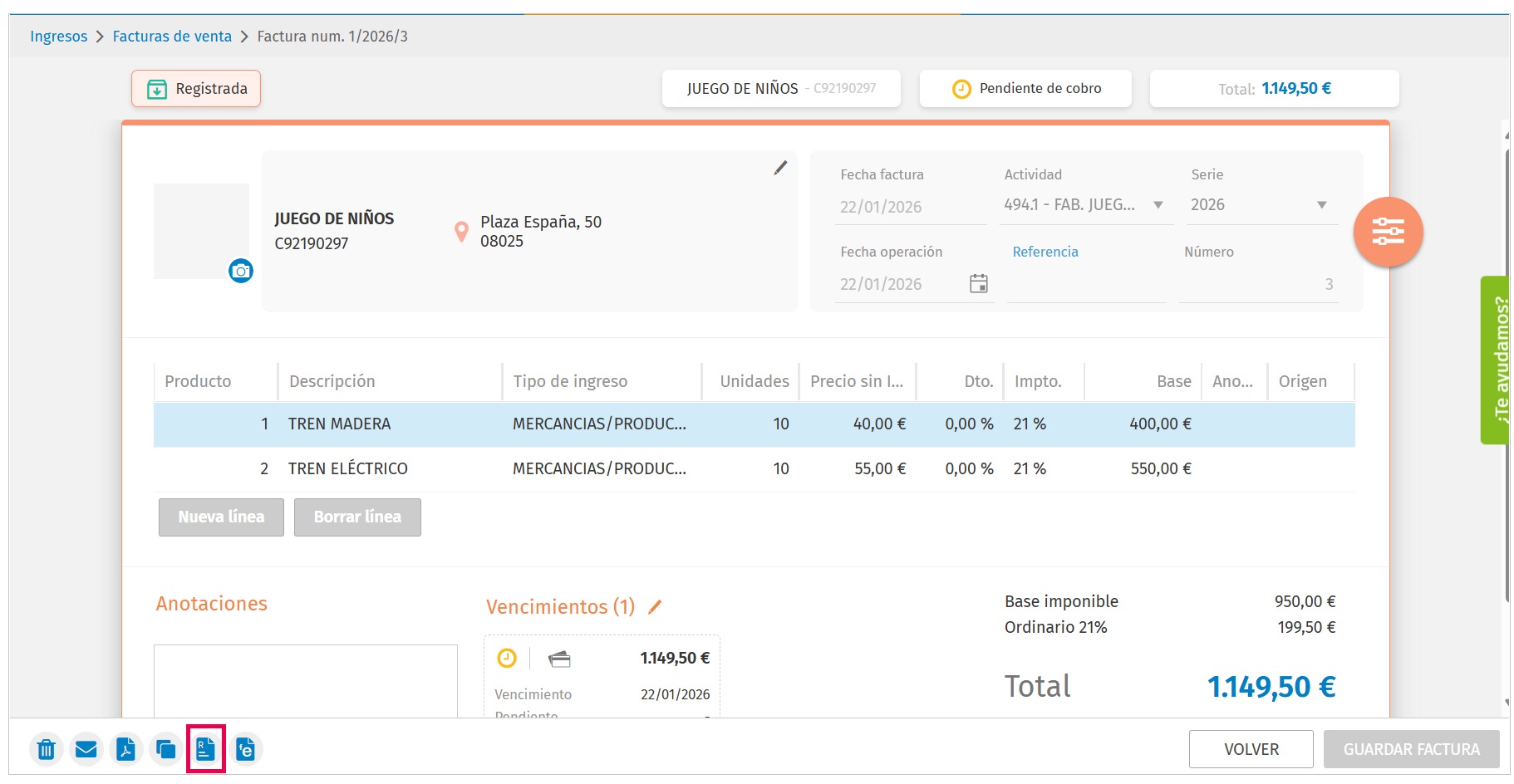The image size is (1514, 784).
Task: Duplicate the invoice using the copy icon
Action: (166, 749)
